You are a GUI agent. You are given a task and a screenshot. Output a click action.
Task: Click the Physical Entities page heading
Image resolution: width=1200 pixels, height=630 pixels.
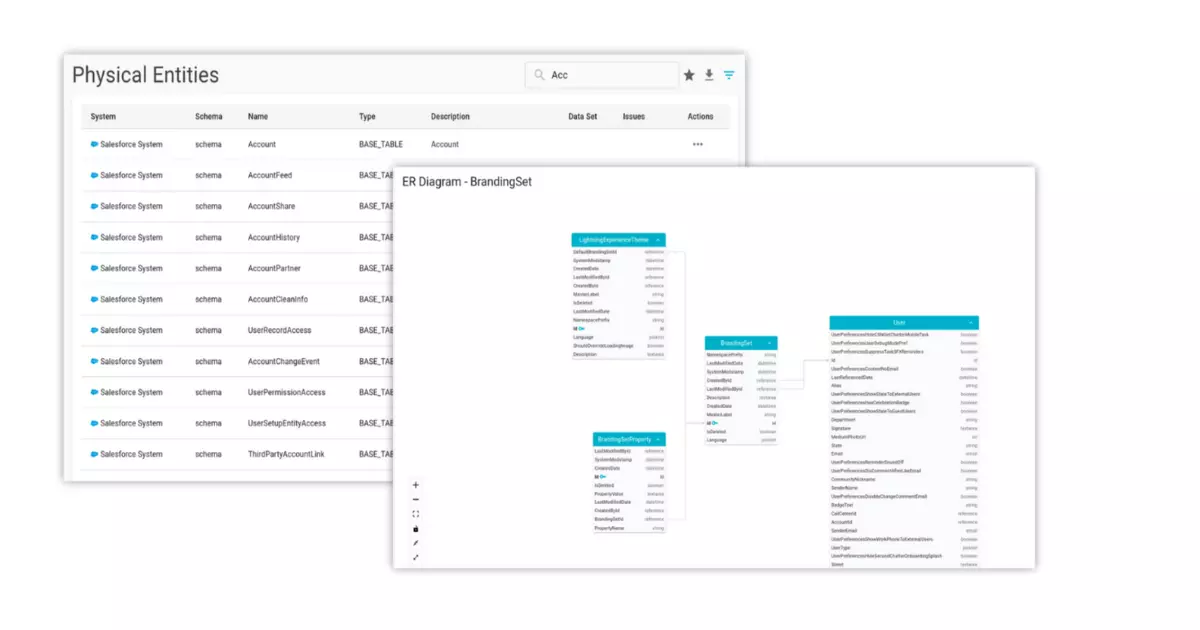tap(146, 75)
